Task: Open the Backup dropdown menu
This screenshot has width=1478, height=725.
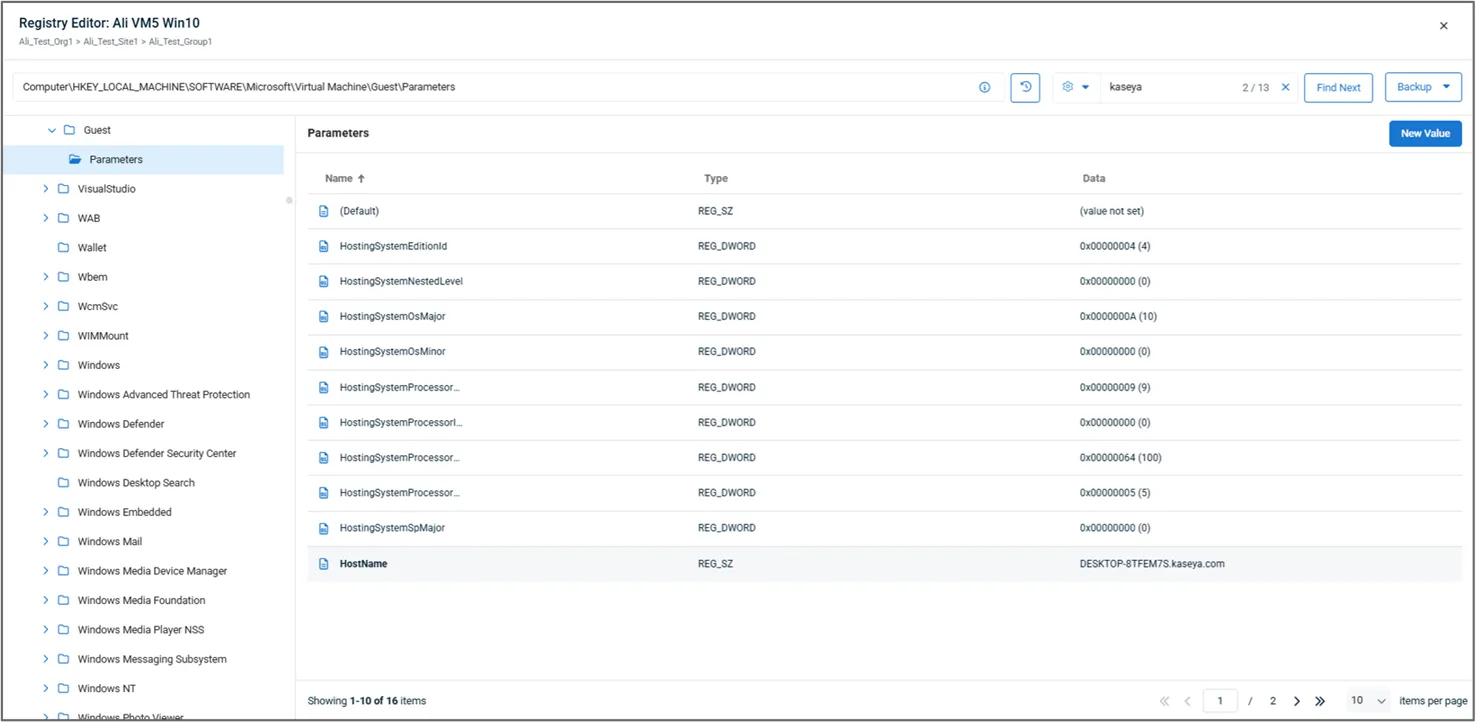Action: (x=1422, y=87)
